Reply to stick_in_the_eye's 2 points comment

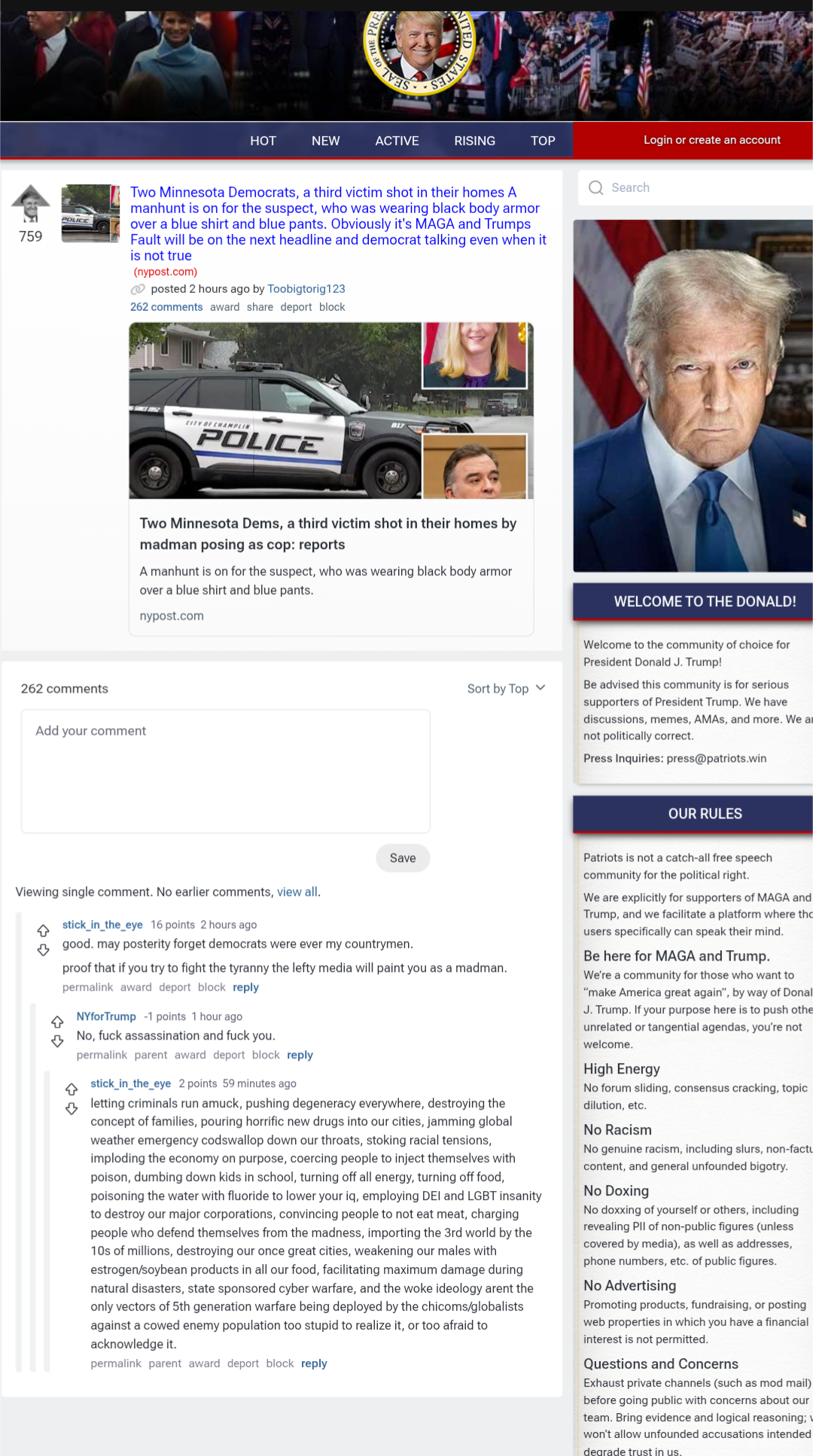point(314,1363)
